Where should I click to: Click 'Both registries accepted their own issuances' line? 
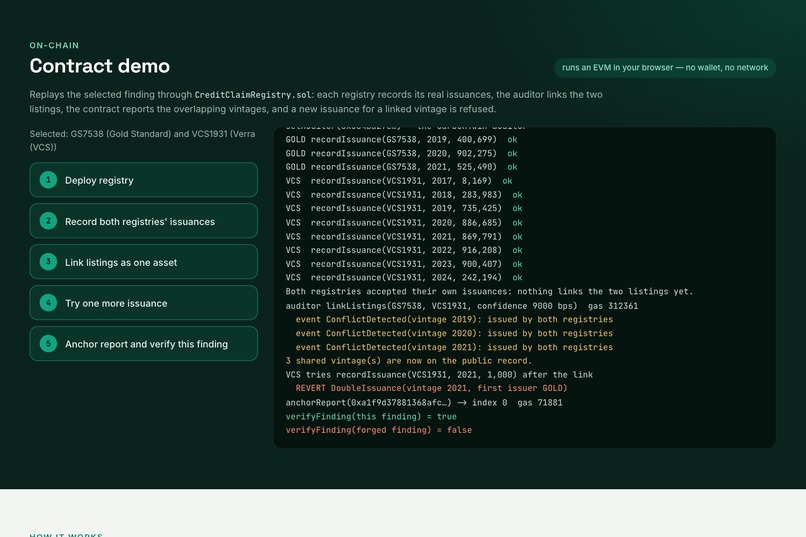[x=489, y=291]
